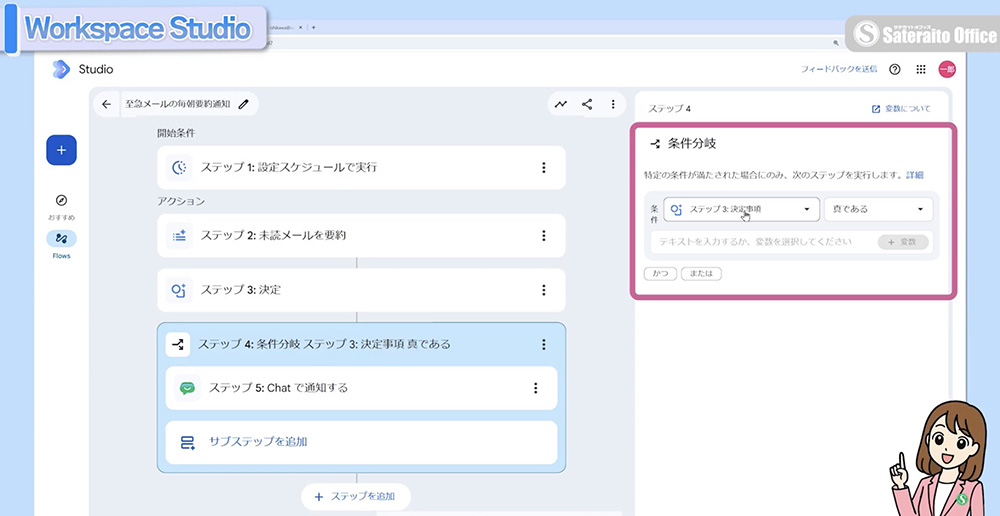Click the branch icon of ステップ 4

pos(178,344)
